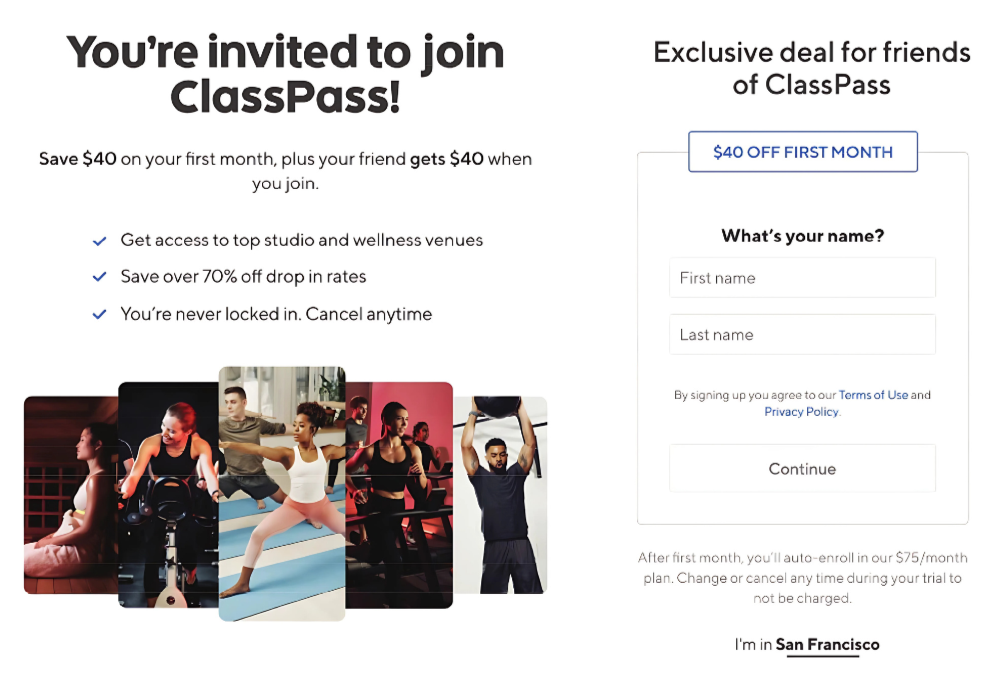Click the $40 OFF FIRST MONTH badge

click(803, 152)
